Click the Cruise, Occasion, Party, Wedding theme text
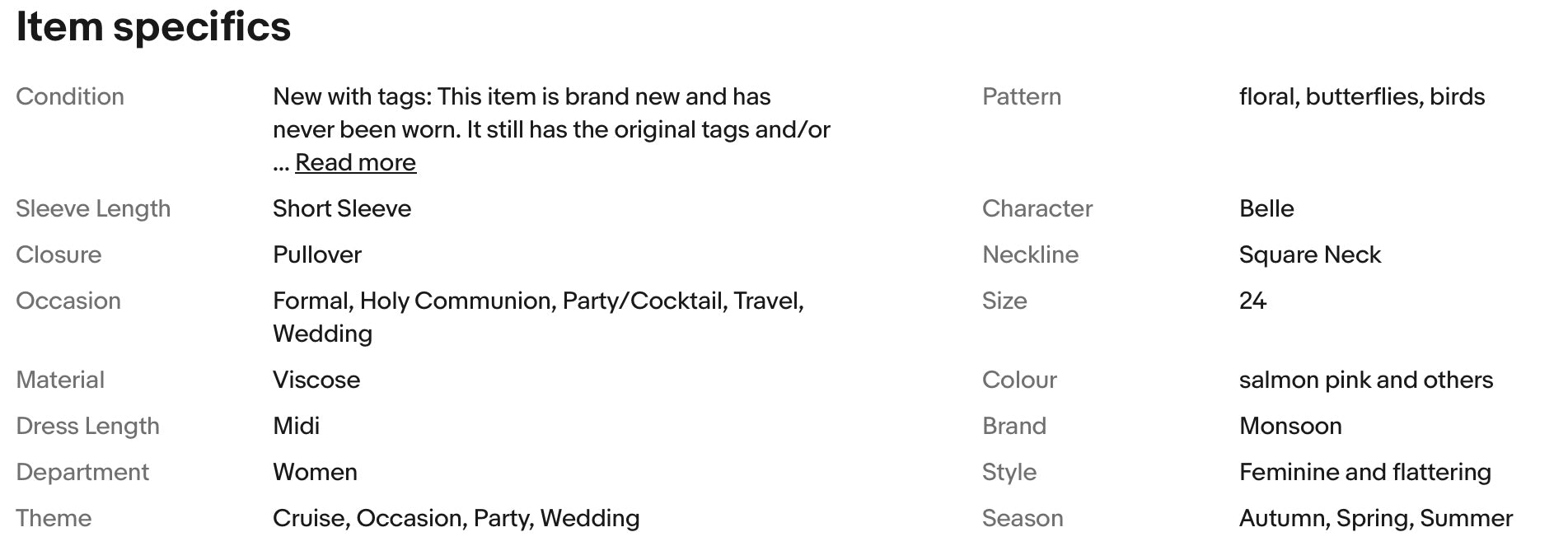This screenshot has height=560, width=1568. 456,519
